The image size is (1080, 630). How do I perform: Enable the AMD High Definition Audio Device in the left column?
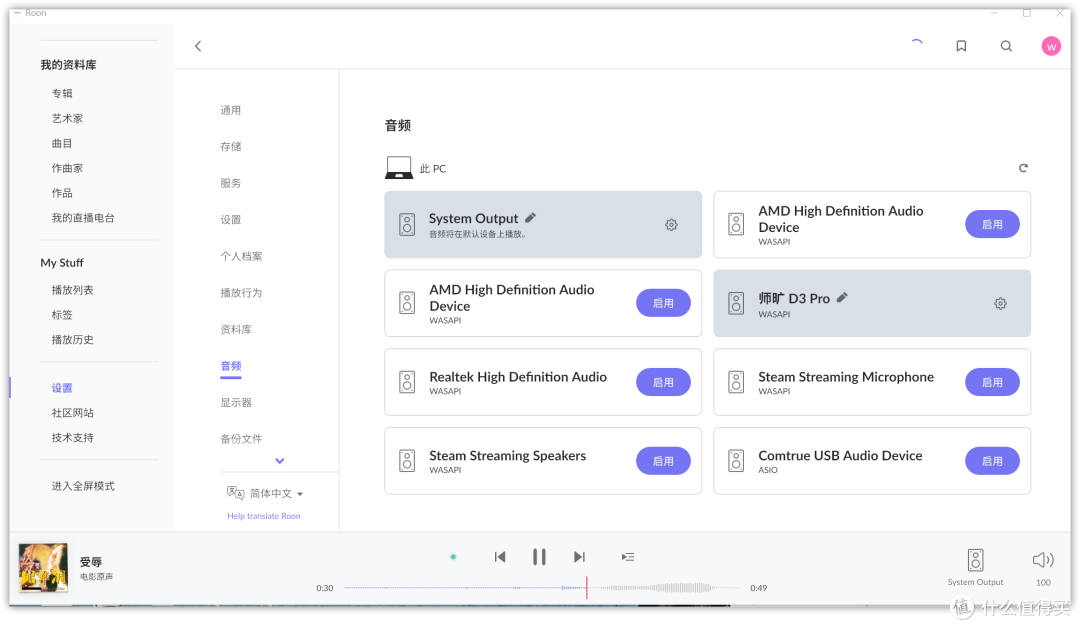coord(663,303)
